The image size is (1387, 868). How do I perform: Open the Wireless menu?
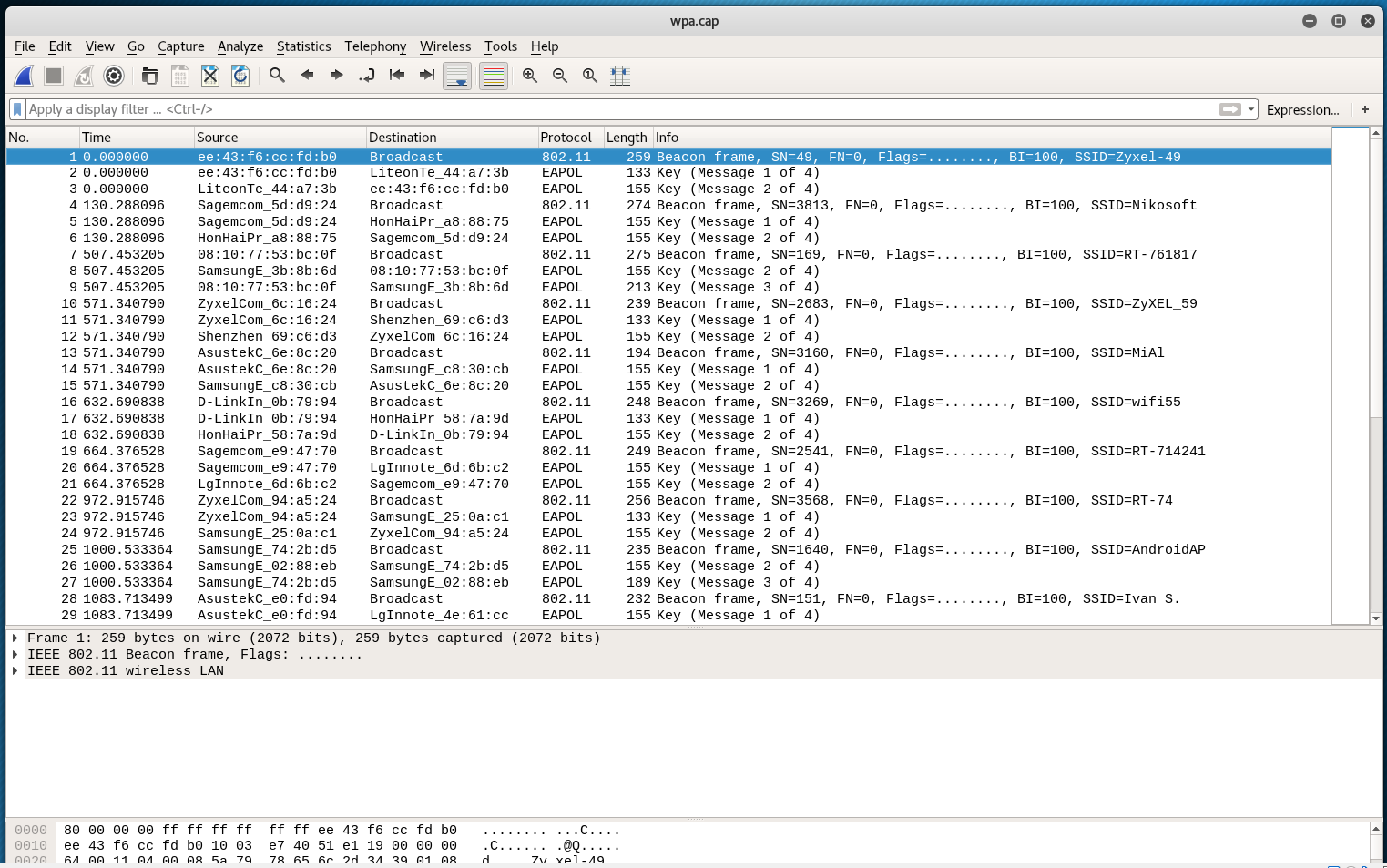[444, 46]
